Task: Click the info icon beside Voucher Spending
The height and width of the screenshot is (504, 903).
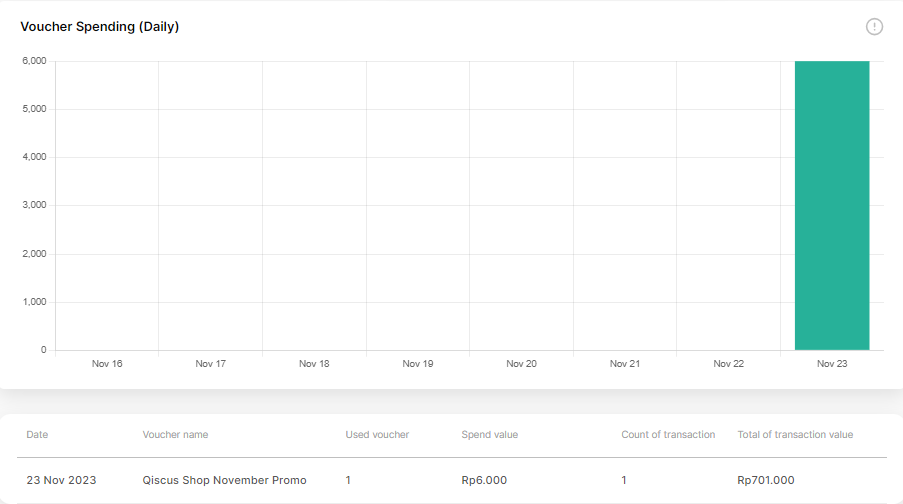Action: click(874, 26)
